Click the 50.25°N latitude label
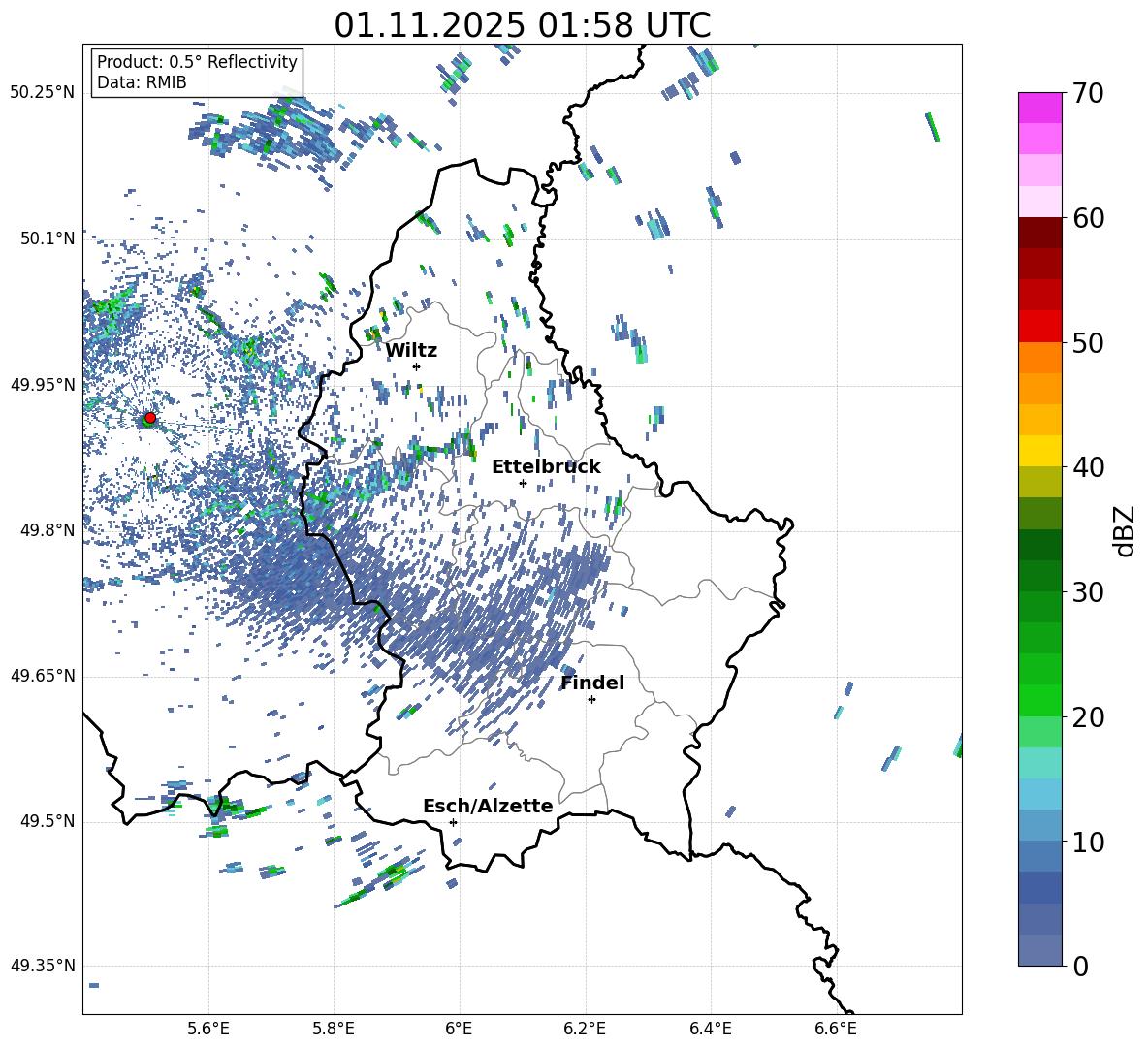 pos(43,93)
